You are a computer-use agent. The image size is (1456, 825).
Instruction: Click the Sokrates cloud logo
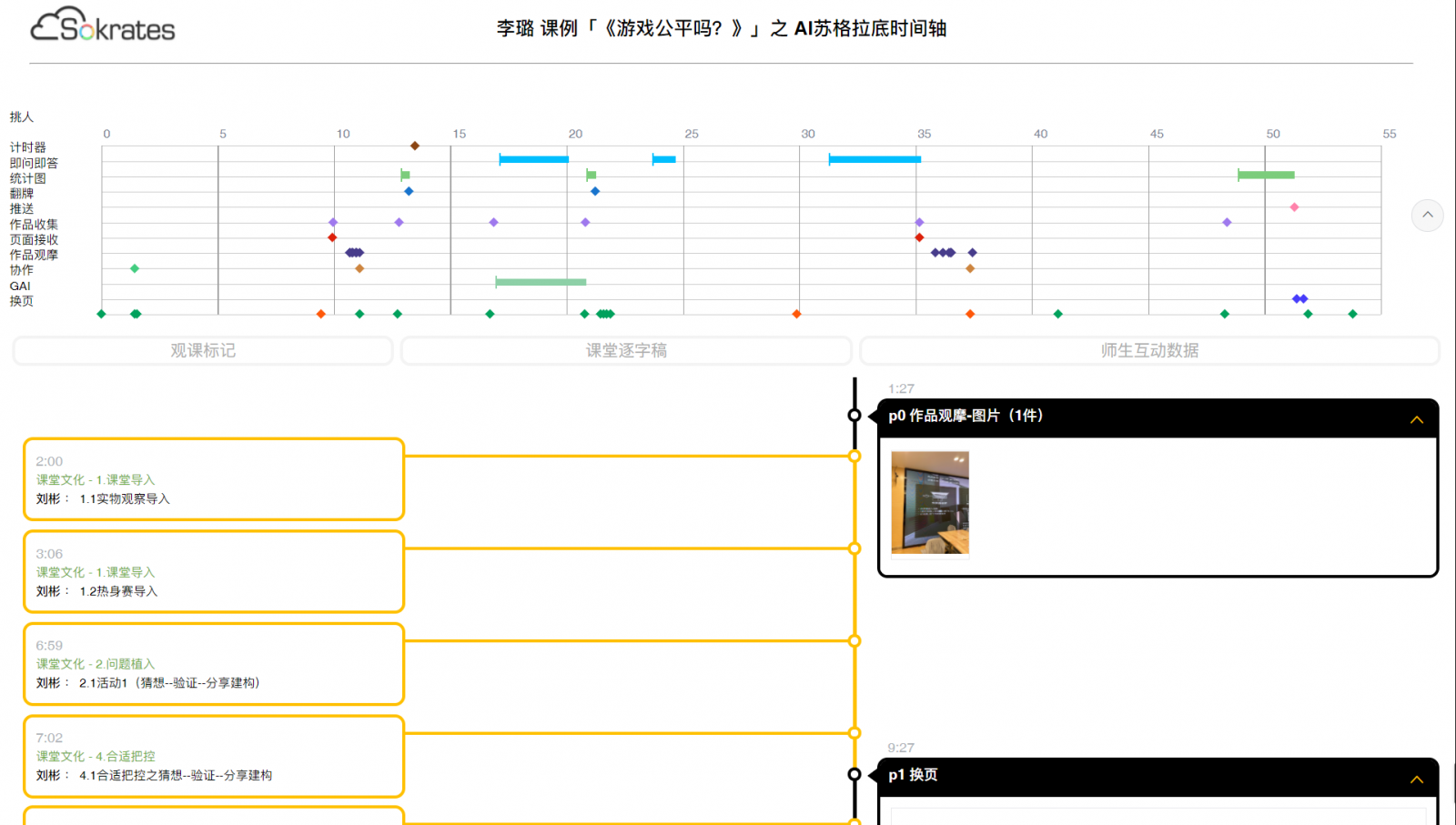[102, 26]
